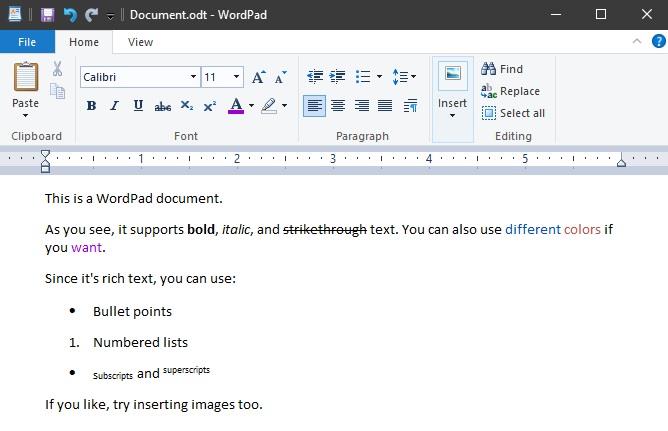
Task: Open WordPad Help question mark
Action: [659, 41]
